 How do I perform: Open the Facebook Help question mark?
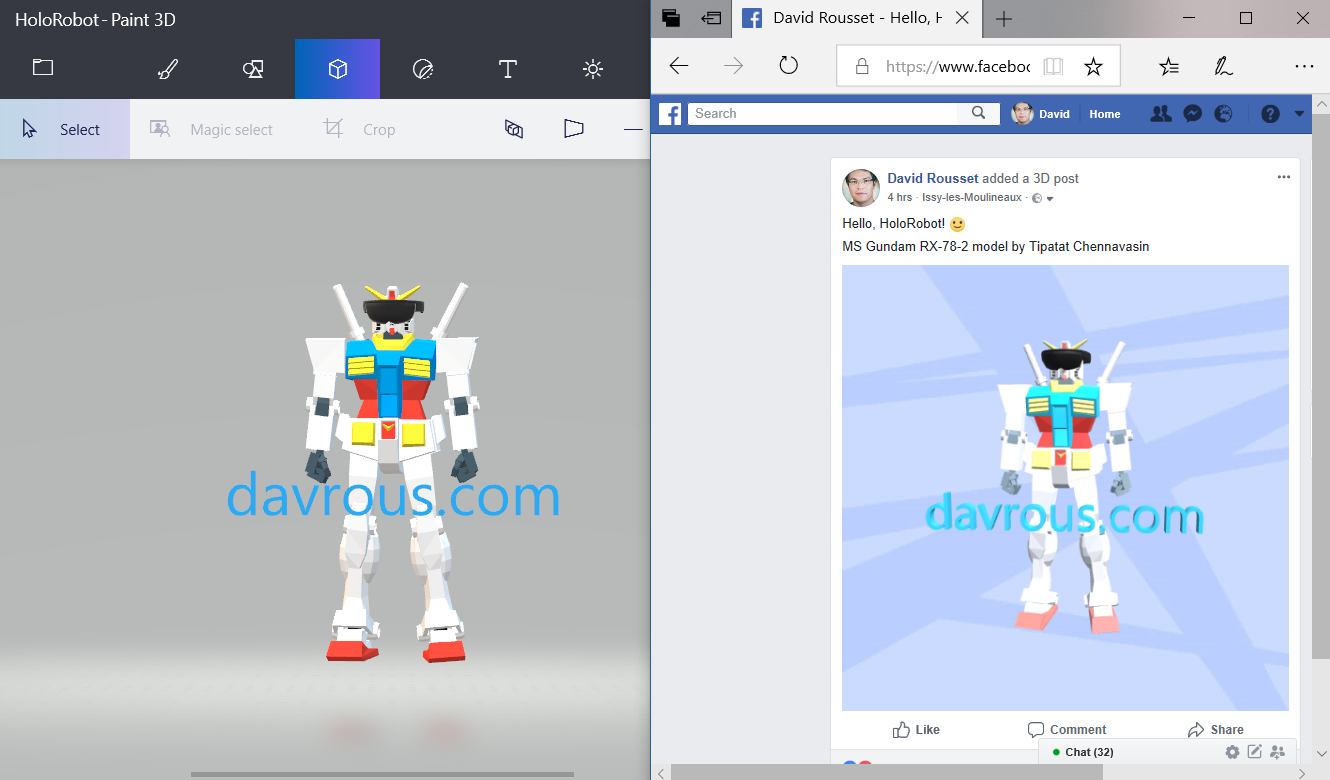[x=1270, y=114]
